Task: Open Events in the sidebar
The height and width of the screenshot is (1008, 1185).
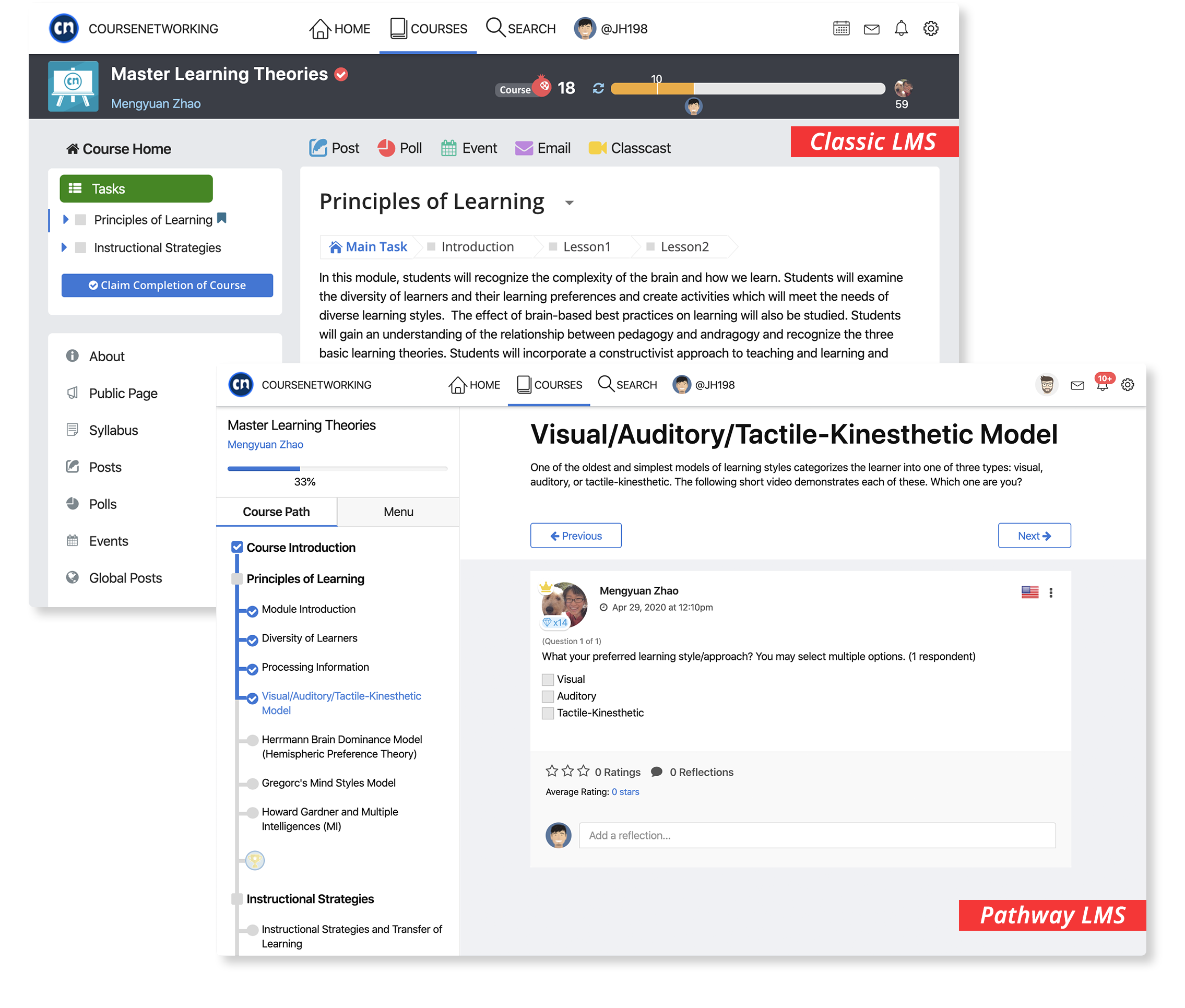Action: pyautogui.click(x=108, y=541)
